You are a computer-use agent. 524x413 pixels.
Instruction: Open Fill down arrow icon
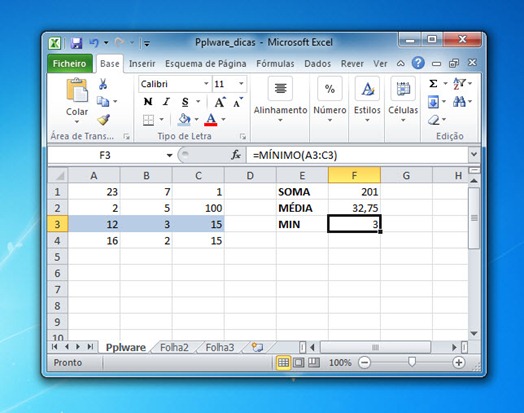433,102
